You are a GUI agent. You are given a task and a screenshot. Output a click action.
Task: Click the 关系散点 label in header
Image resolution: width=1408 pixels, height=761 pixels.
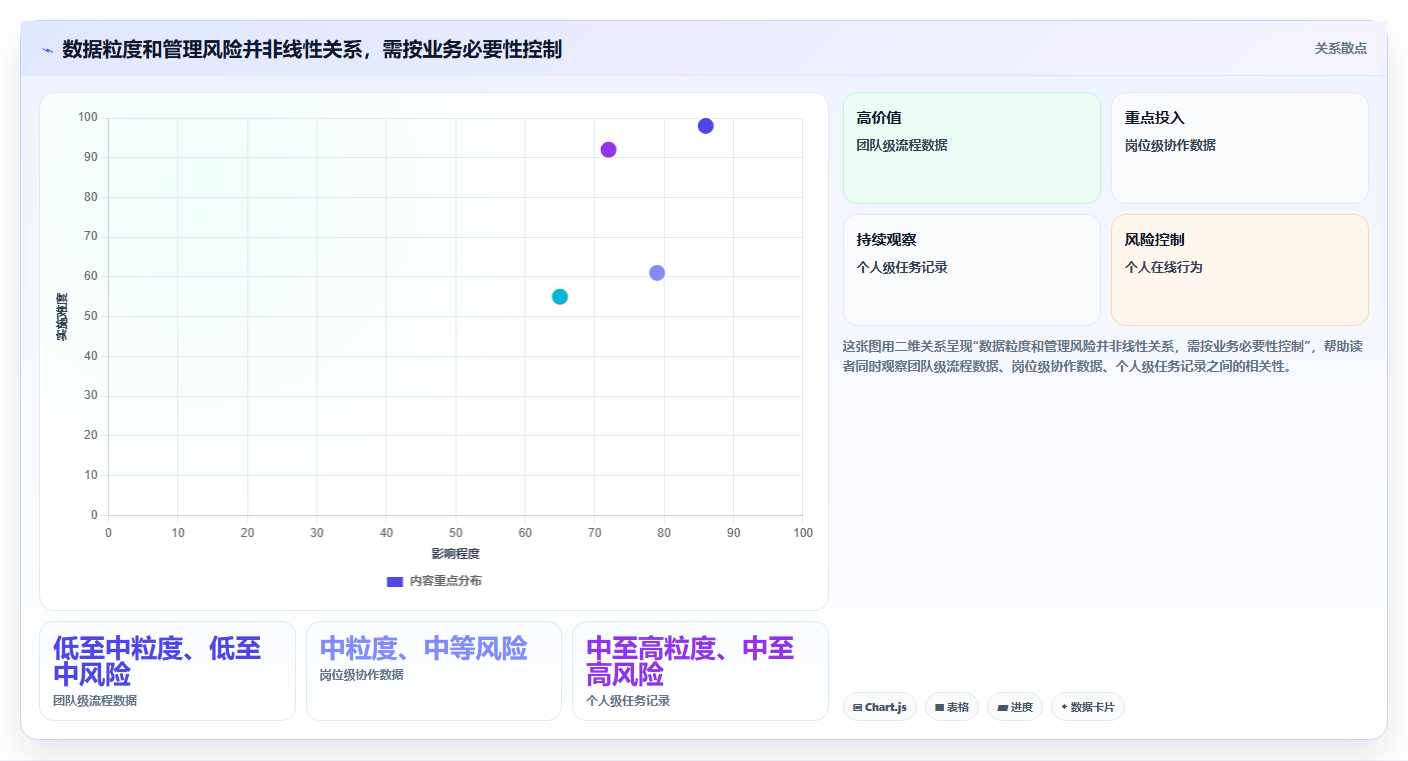[1340, 48]
